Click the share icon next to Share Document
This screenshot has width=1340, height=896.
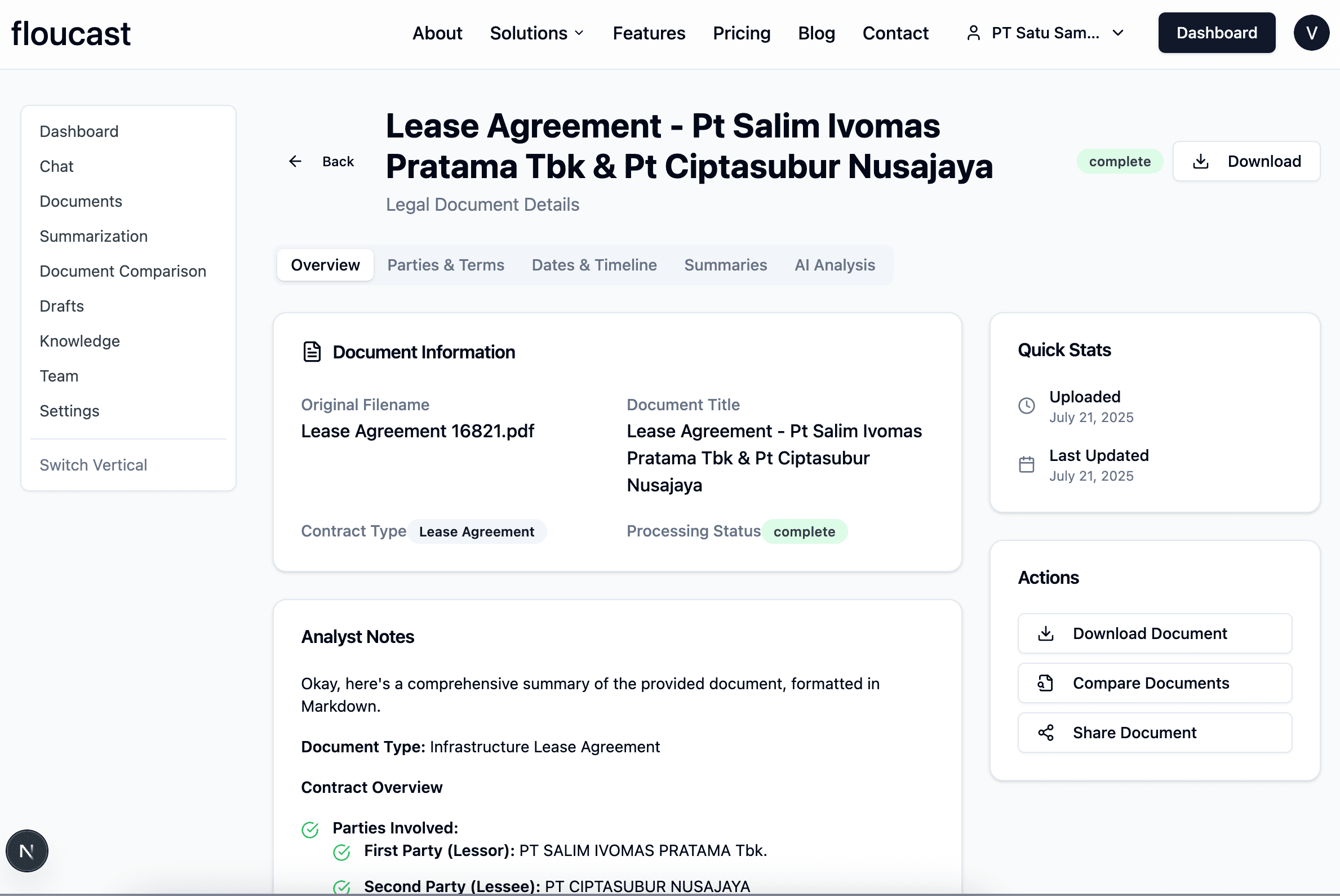(1046, 732)
